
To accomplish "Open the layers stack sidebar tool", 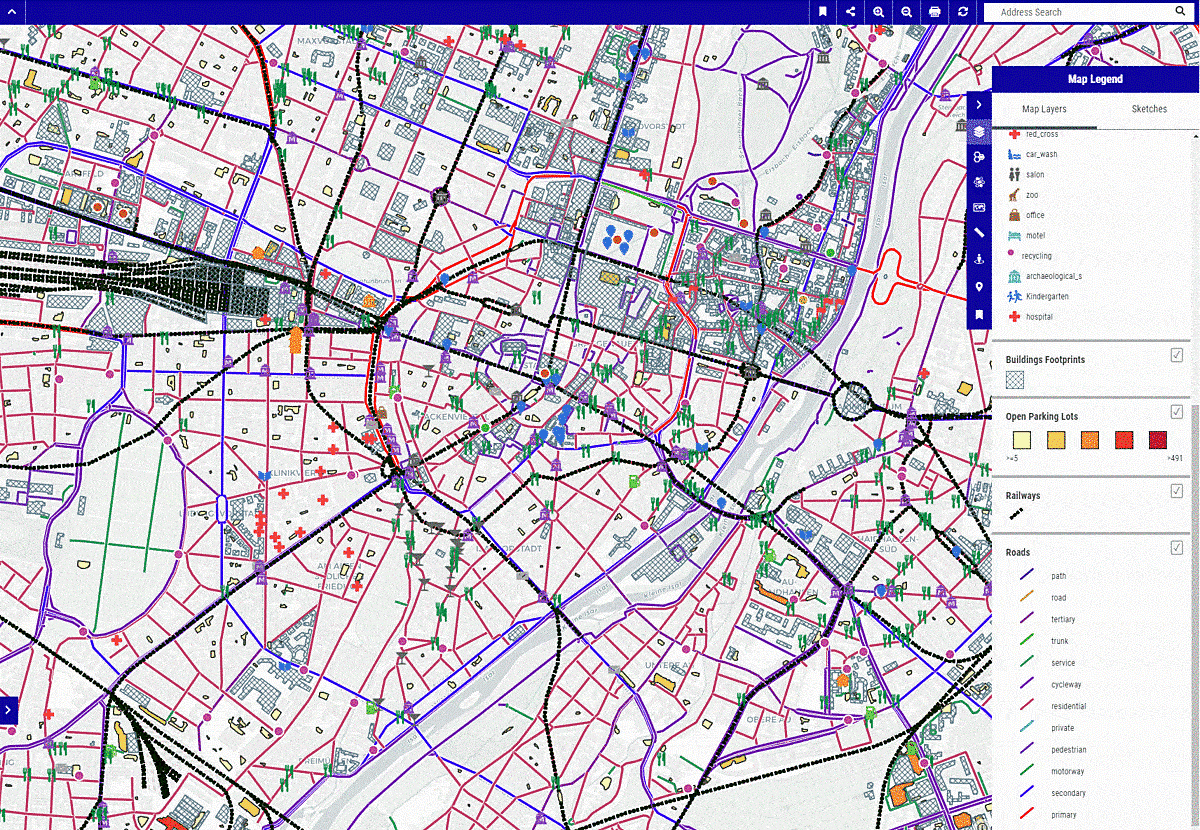I will (x=979, y=131).
